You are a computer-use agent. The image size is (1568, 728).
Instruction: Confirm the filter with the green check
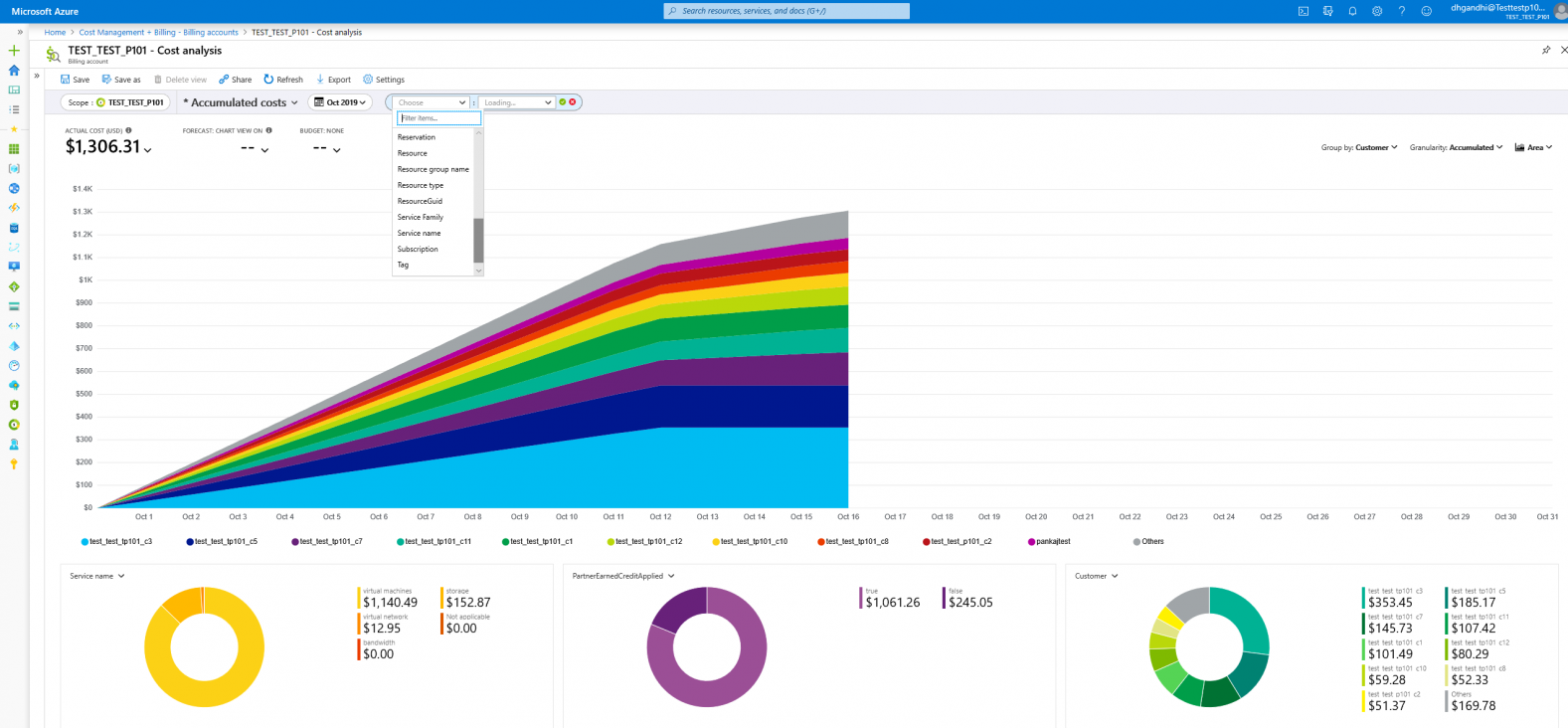(563, 102)
